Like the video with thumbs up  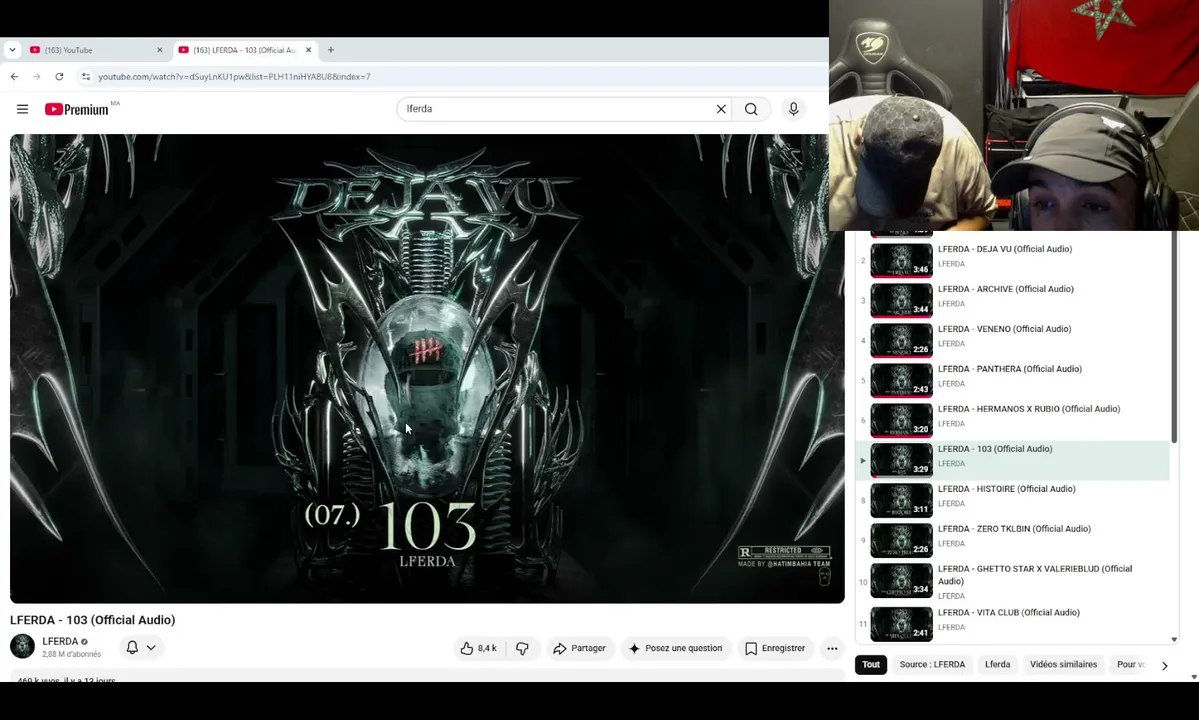479,648
